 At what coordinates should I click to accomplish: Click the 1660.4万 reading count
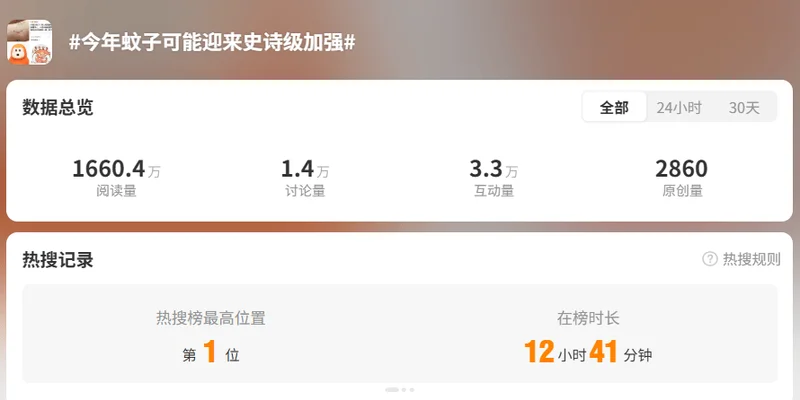coord(116,169)
